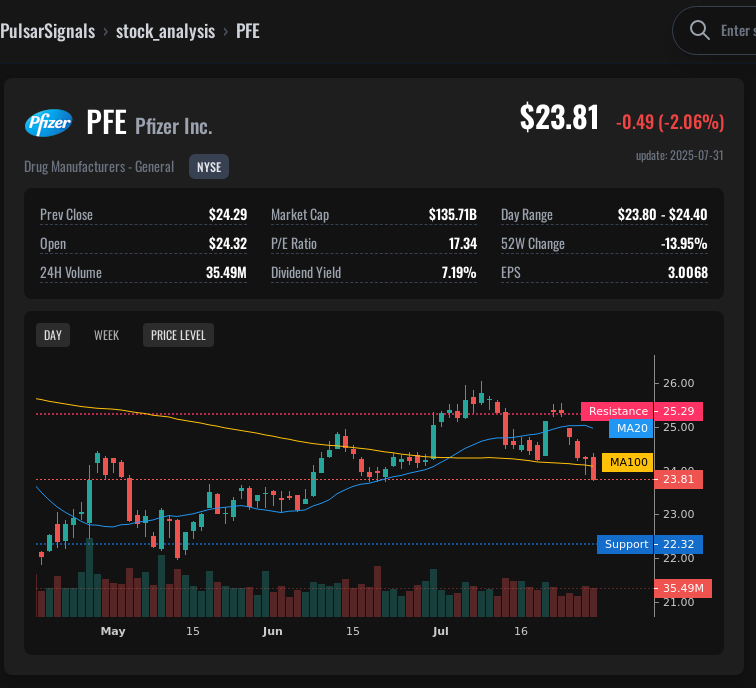Click the Jul label on time axis
The image size is (756, 688).
click(x=441, y=631)
